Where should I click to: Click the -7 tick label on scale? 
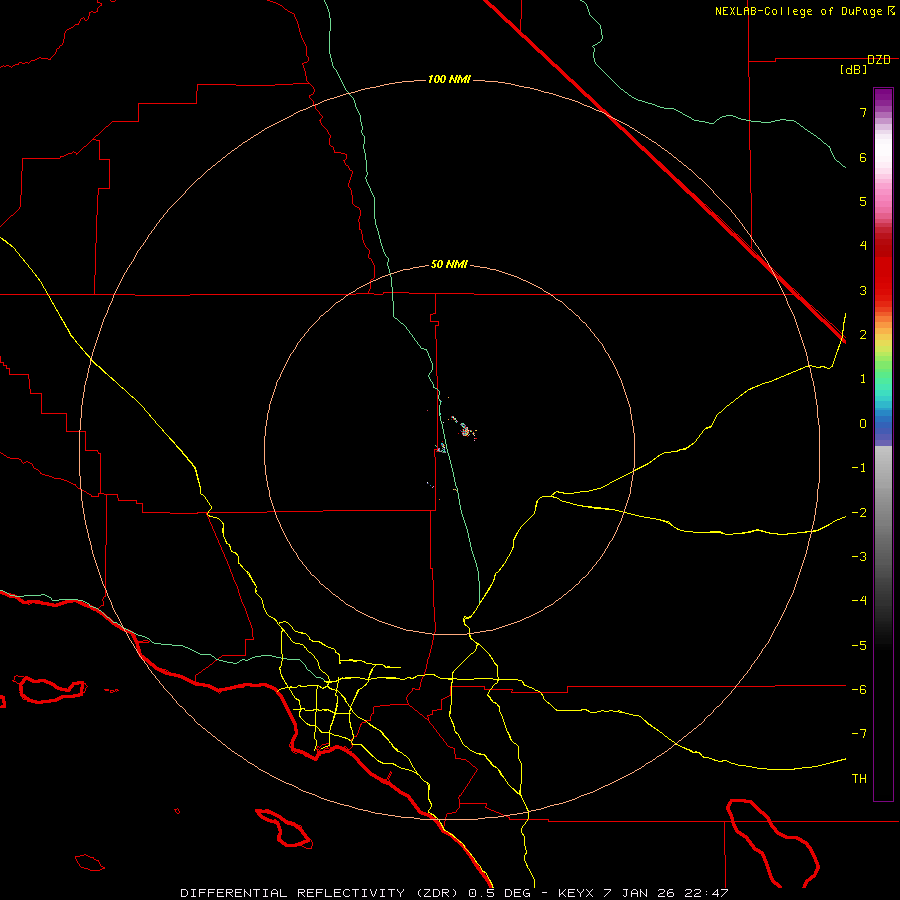pos(859,733)
